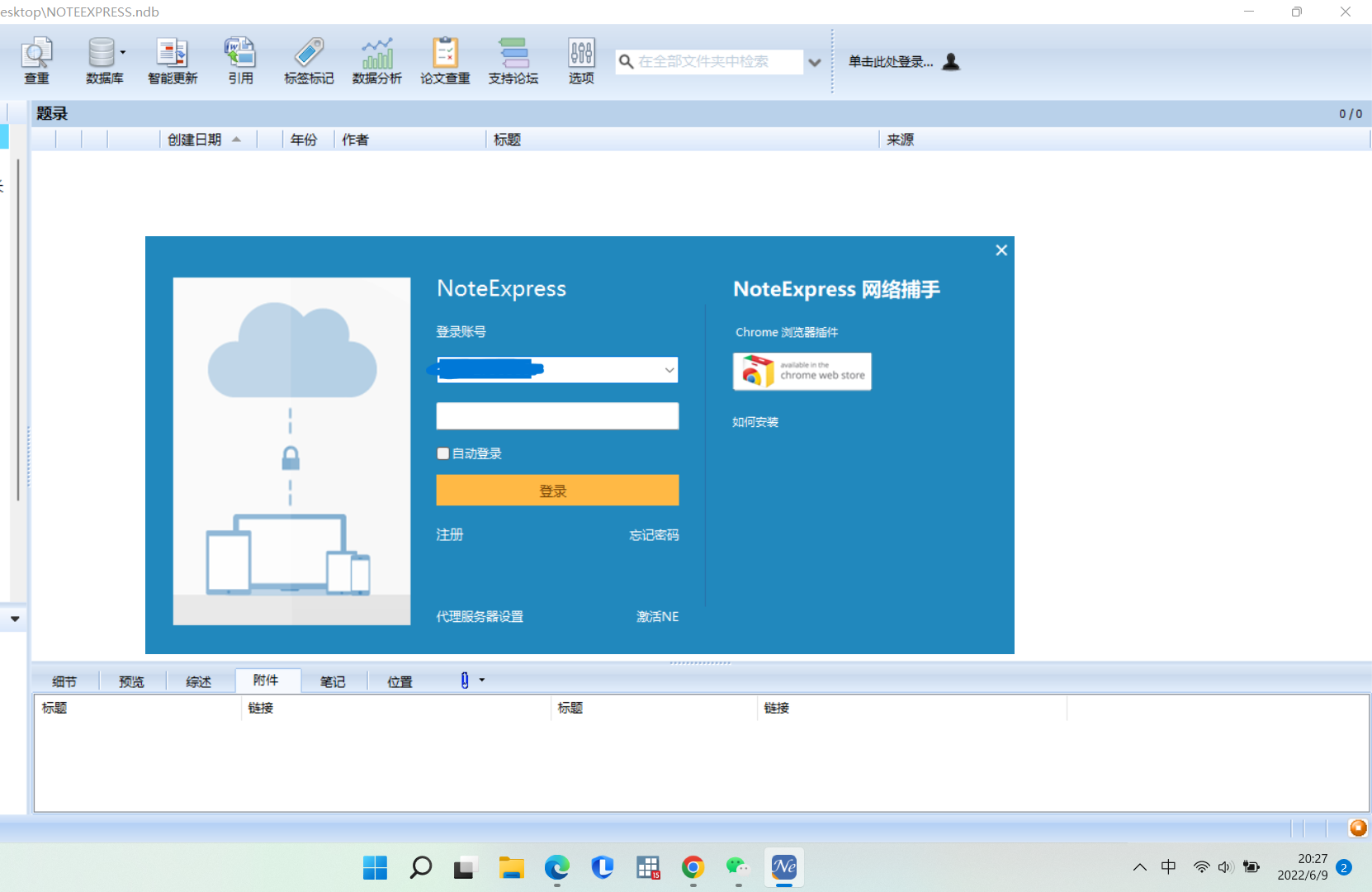Click the 如何安装 how-to-install link
The width and height of the screenshot is (1372, 892).
tap(755, 421)
